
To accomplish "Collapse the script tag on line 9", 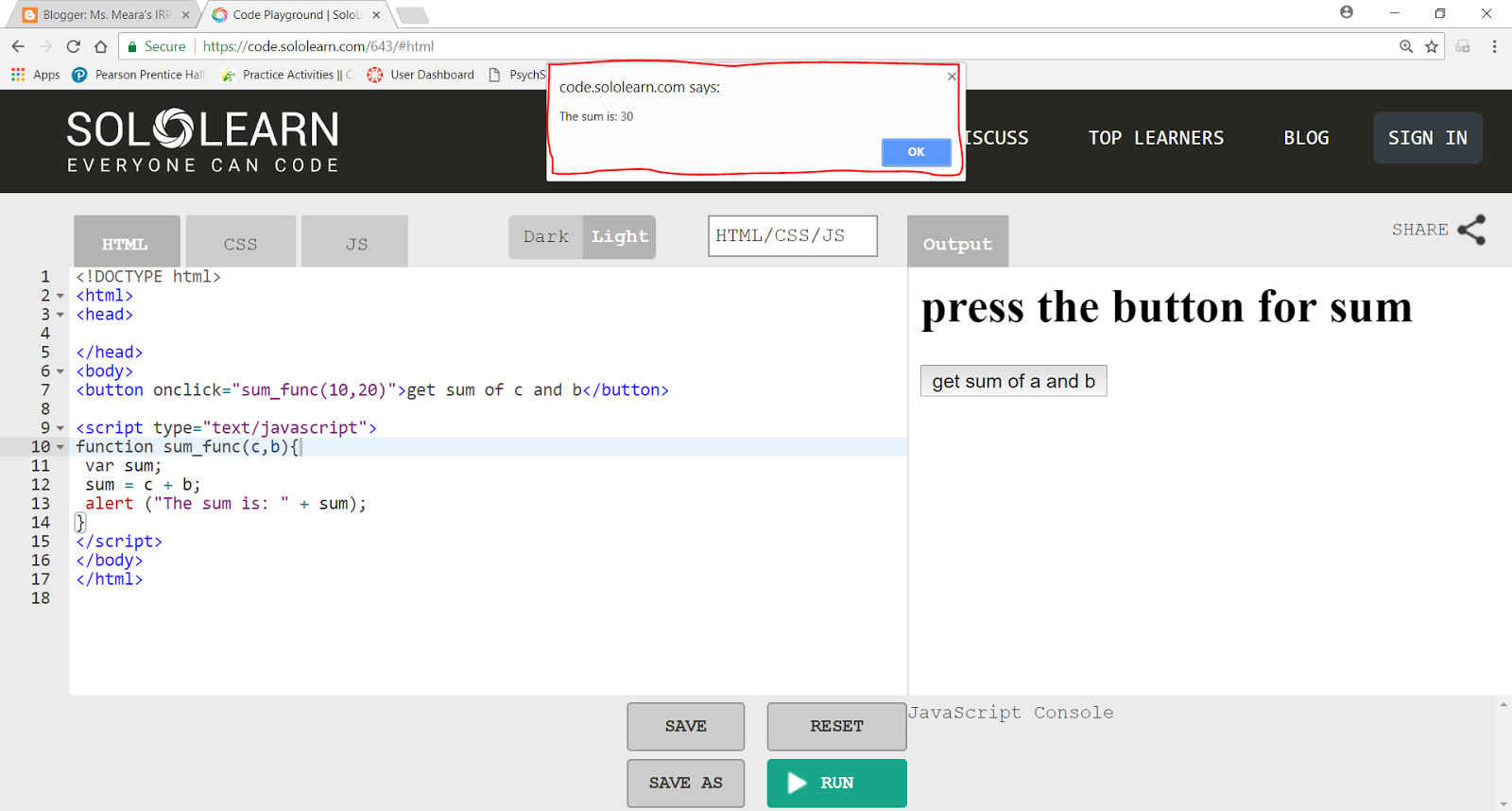I will pyautogui.click(x=60, y=428).
